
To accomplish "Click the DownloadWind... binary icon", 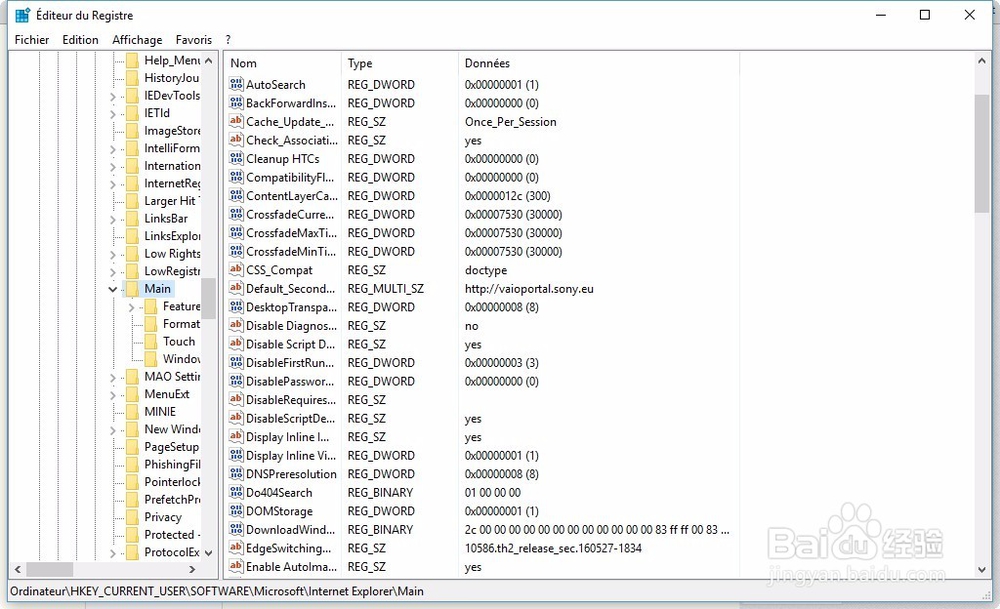I will click(236, 529).
